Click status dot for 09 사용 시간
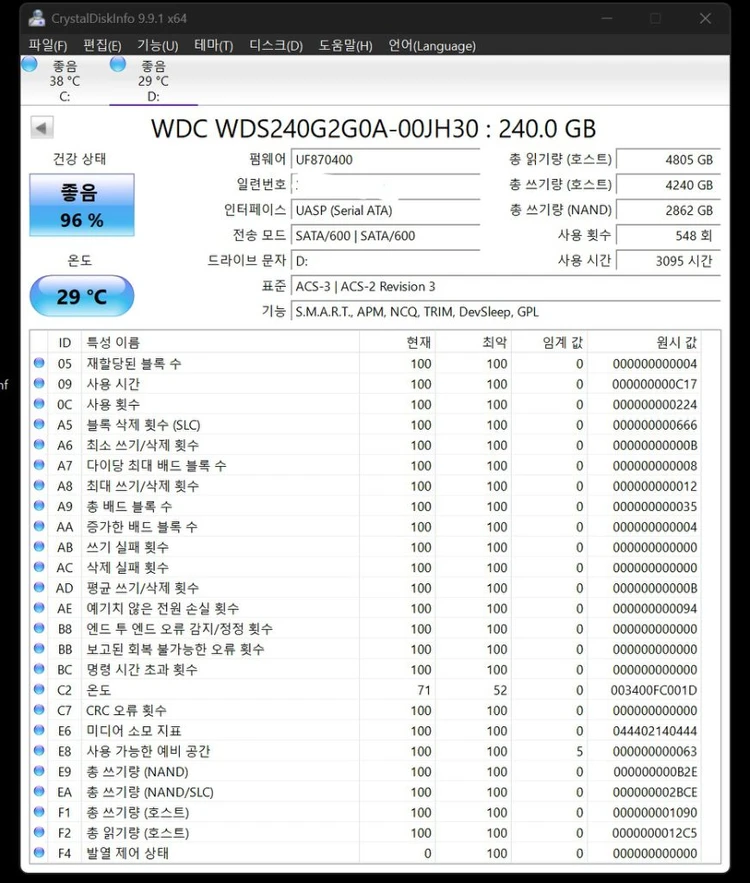This screenshot has width=750, height=883. coord(39,383)
